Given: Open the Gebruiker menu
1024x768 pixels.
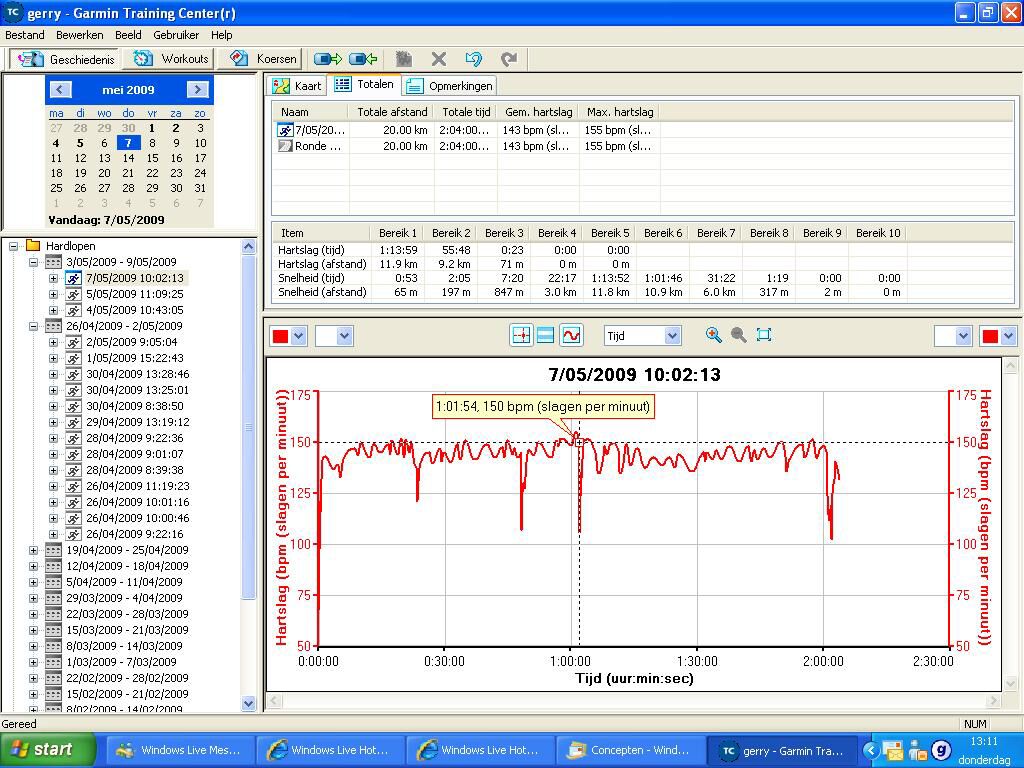Looking at the screenshot, I should tap(176, 35).
